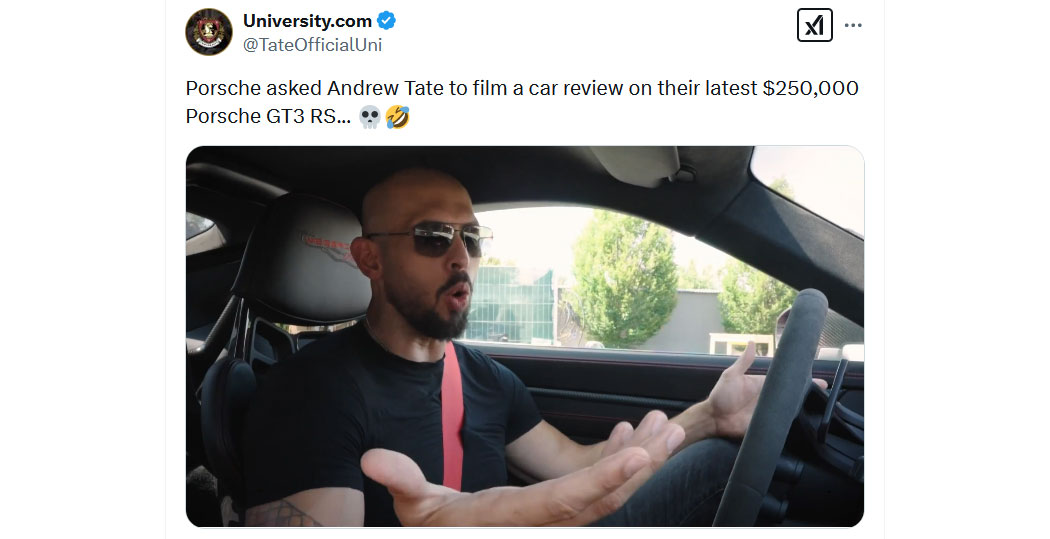Click the rolling-laughing emoji in the post
Screen dimensions: 1050x539
398,118
